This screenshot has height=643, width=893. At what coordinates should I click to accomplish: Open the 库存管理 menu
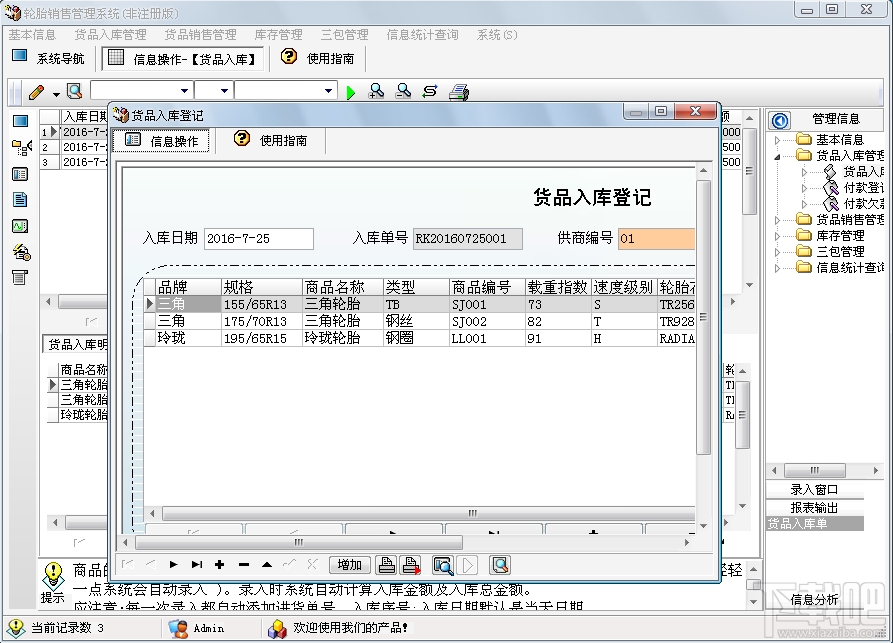click(278, 35)
